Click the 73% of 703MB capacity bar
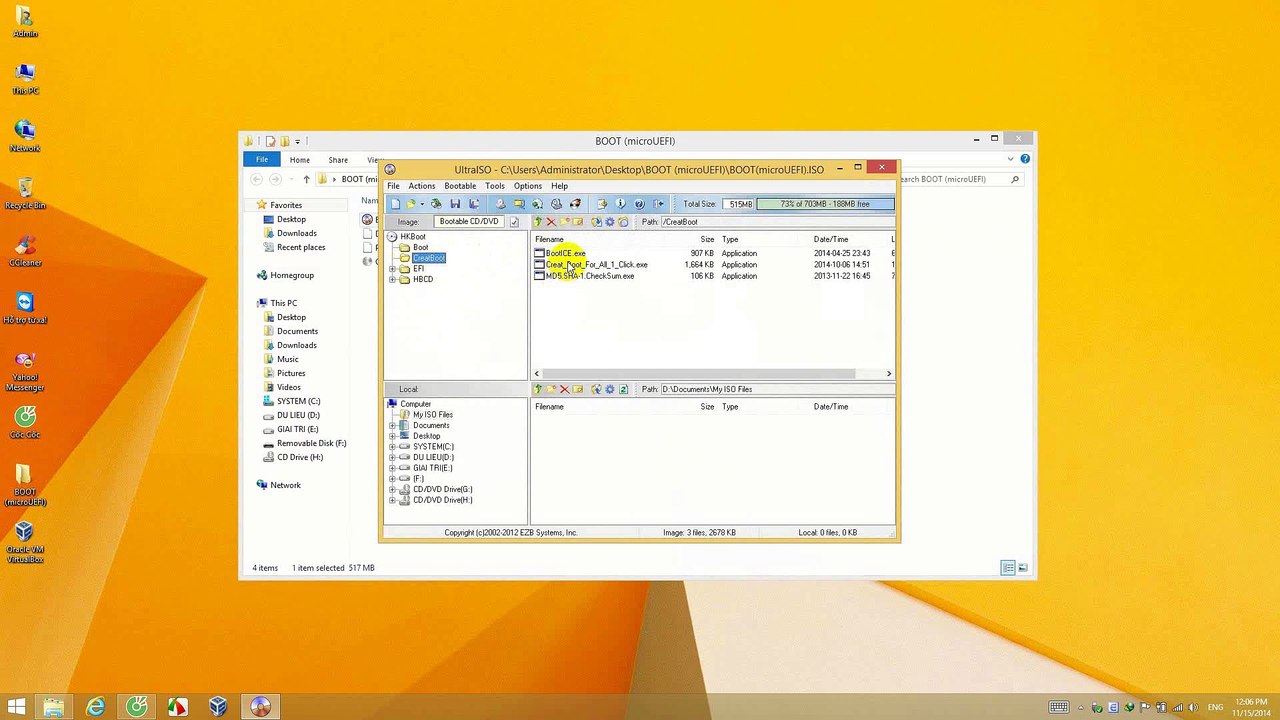This screenshot has width=1280, height=720. coord(825,204)
